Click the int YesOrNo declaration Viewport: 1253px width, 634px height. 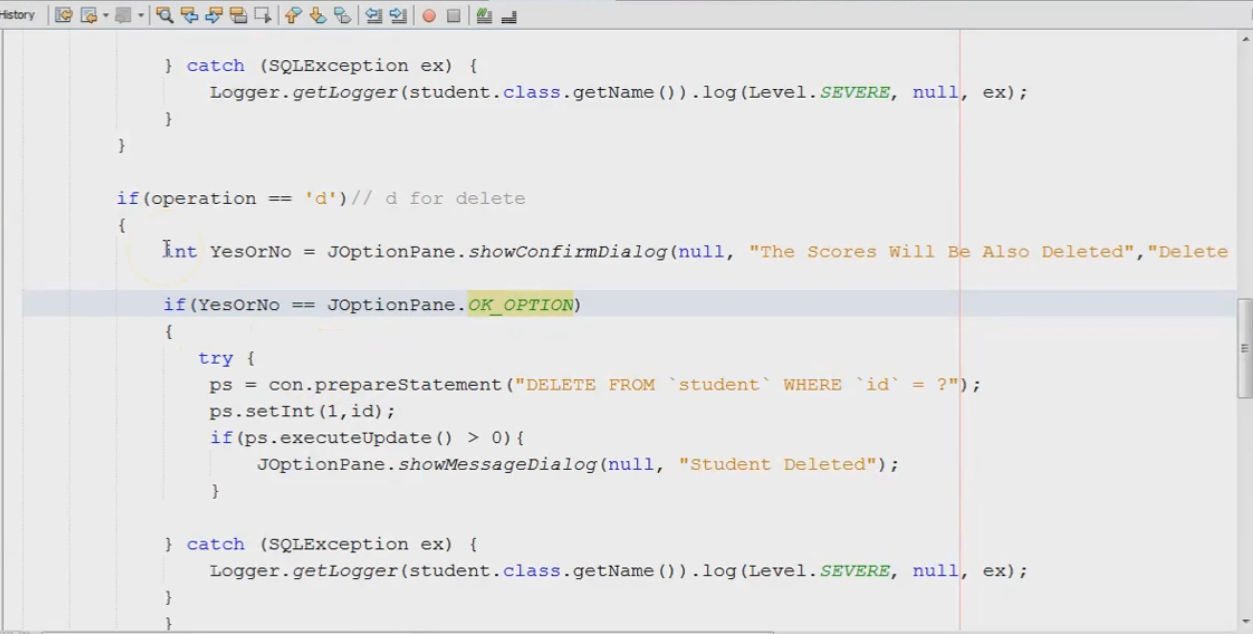[x=227, y=252]
